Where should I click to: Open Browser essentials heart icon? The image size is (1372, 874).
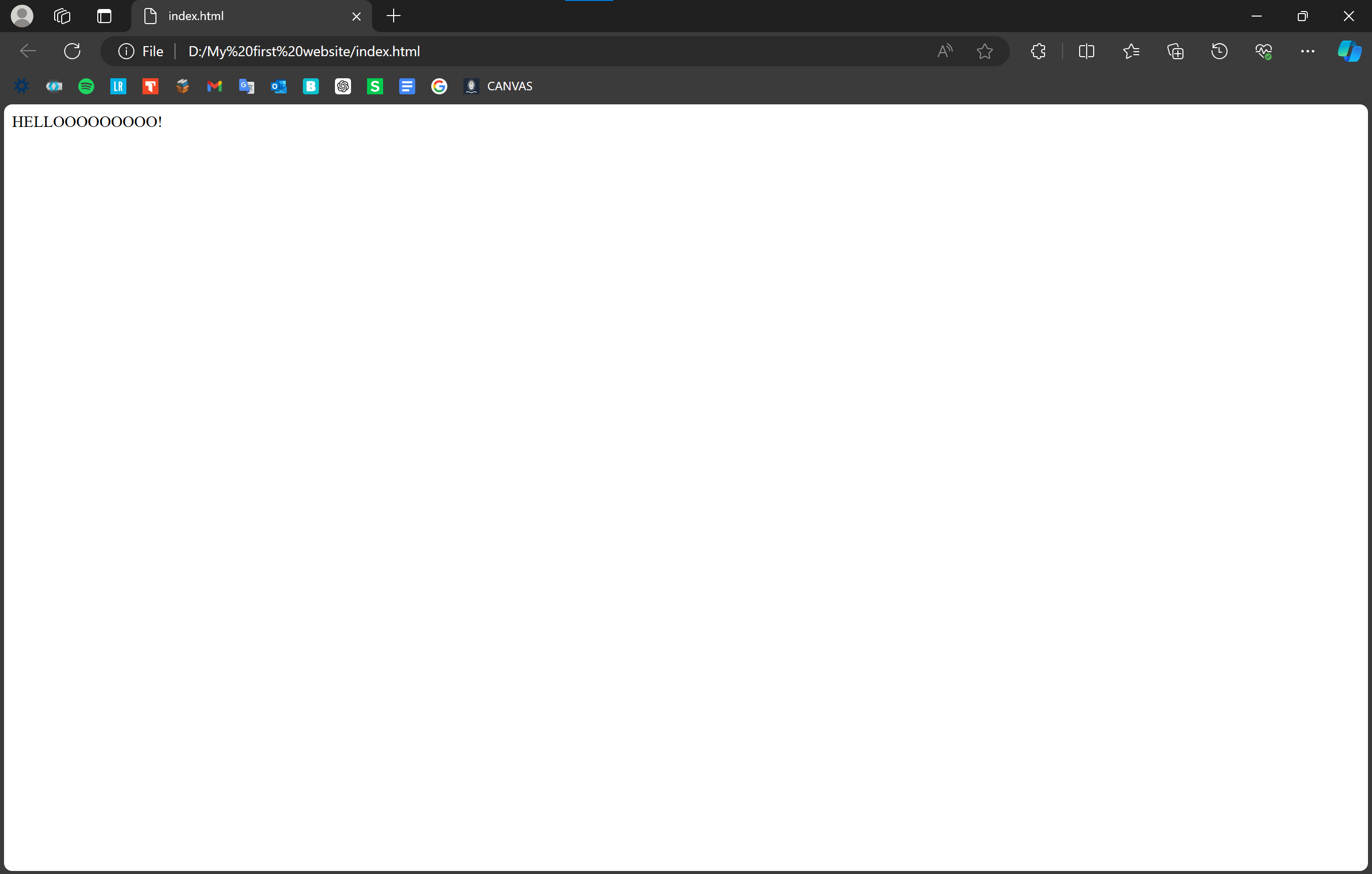tap(1263, 51)
